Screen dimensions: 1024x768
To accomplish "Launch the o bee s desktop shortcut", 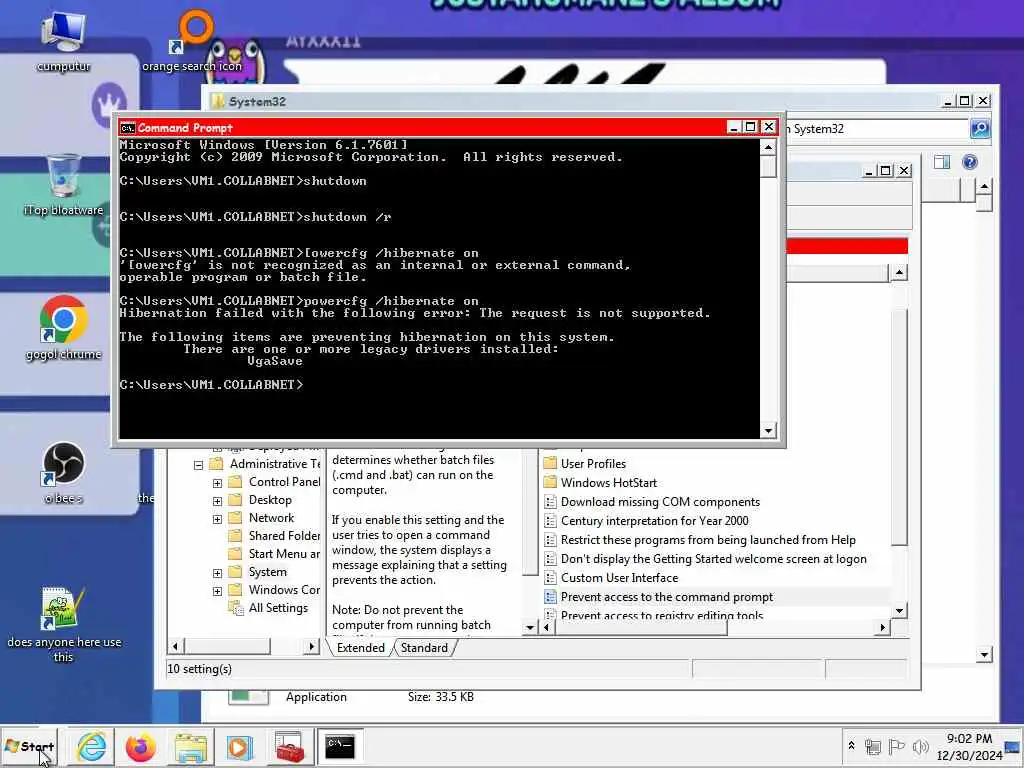I will (63, 472).
